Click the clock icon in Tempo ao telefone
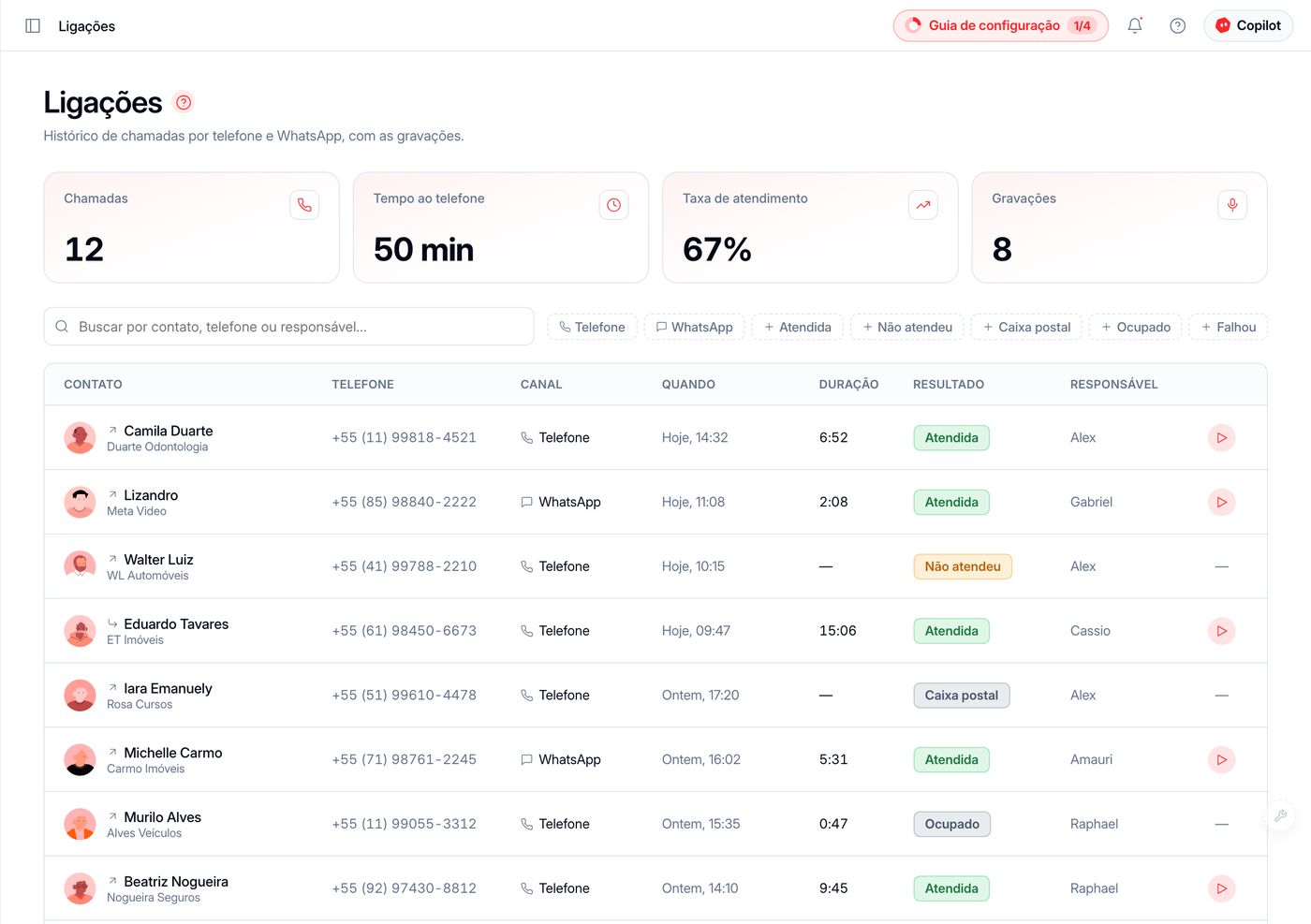This screenshot has height=924, width=1311. coord(613,205)
